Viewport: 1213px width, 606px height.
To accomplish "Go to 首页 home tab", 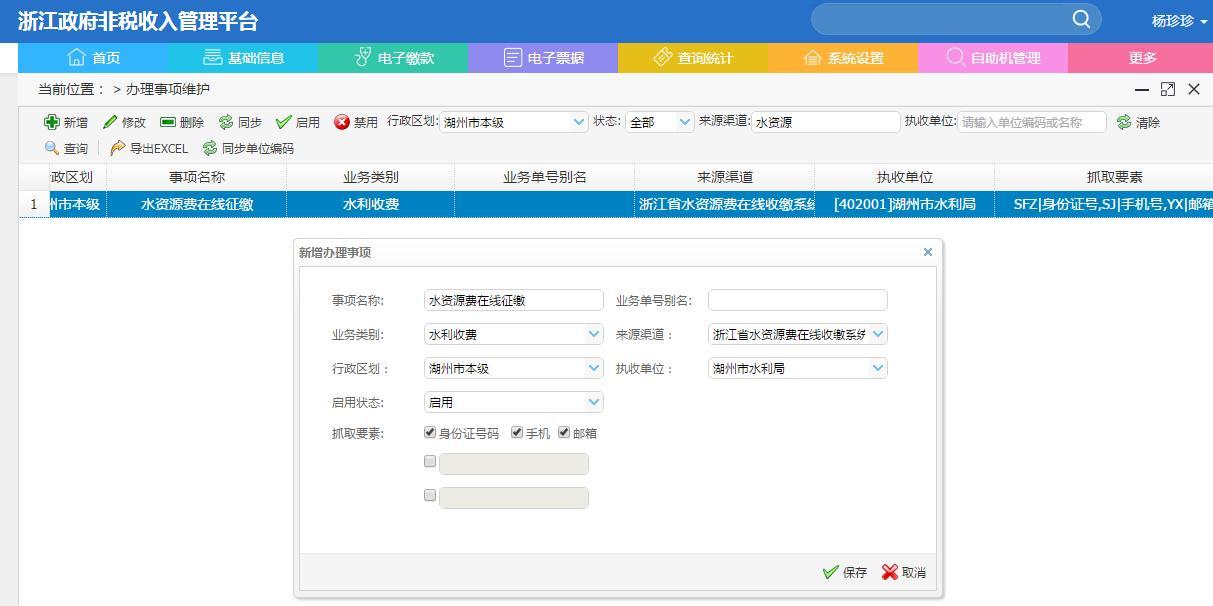I will 93,58.
